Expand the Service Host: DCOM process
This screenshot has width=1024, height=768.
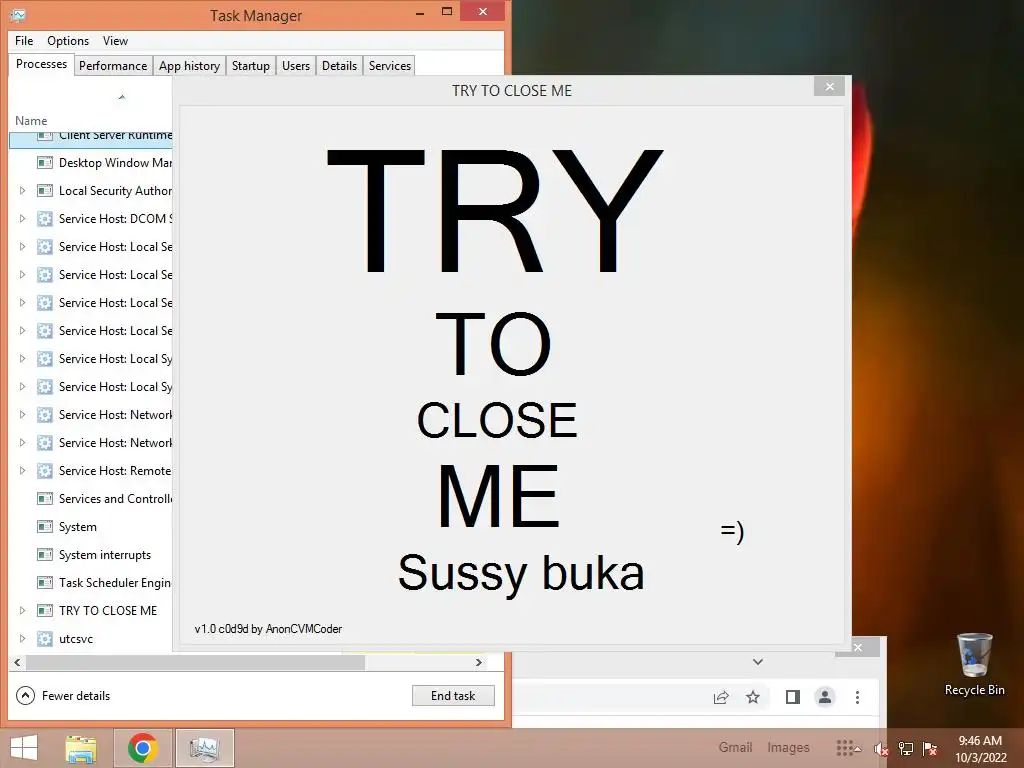(x=22, y=219)
